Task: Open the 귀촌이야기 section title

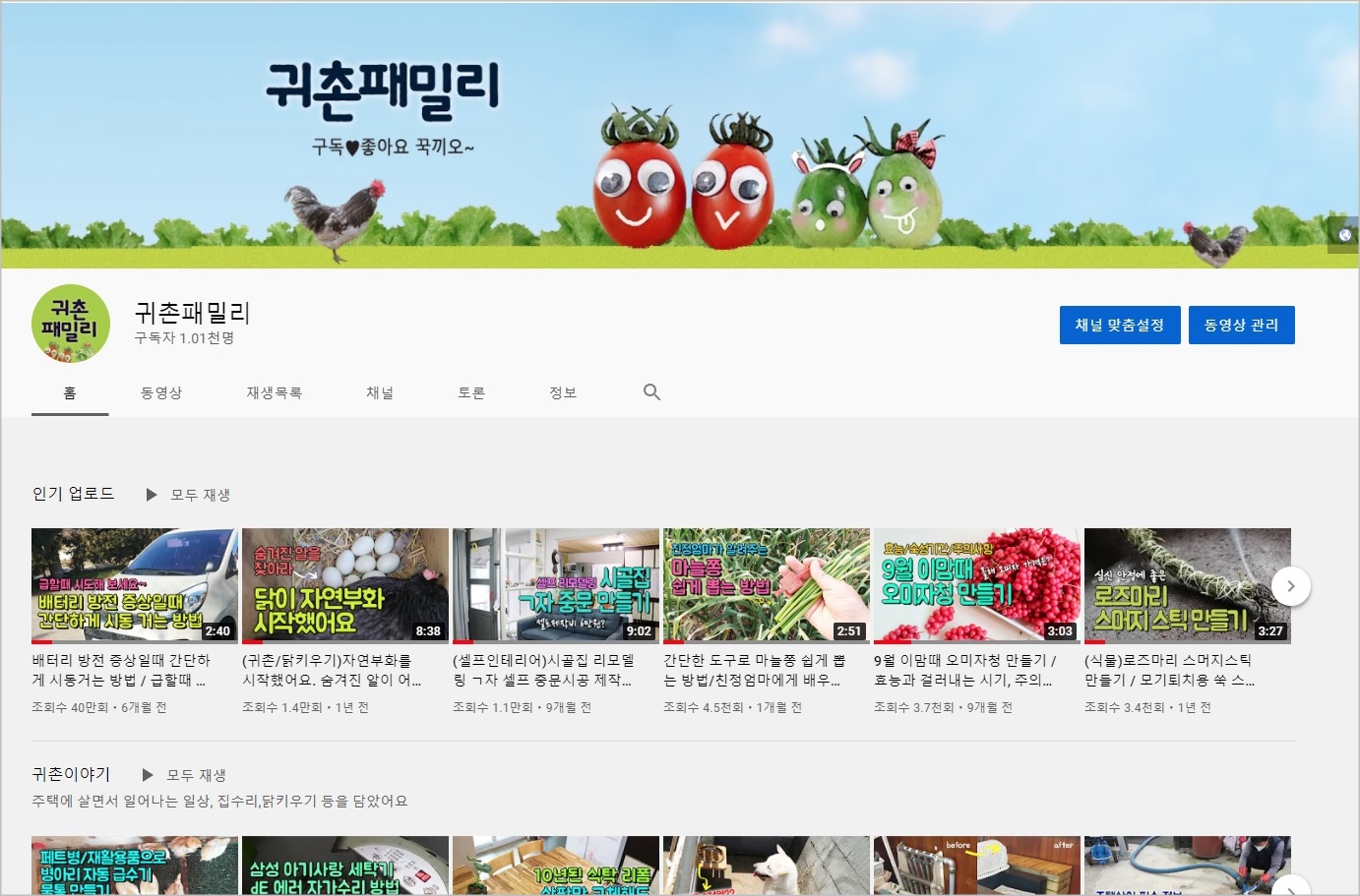Action: point(71,774)
